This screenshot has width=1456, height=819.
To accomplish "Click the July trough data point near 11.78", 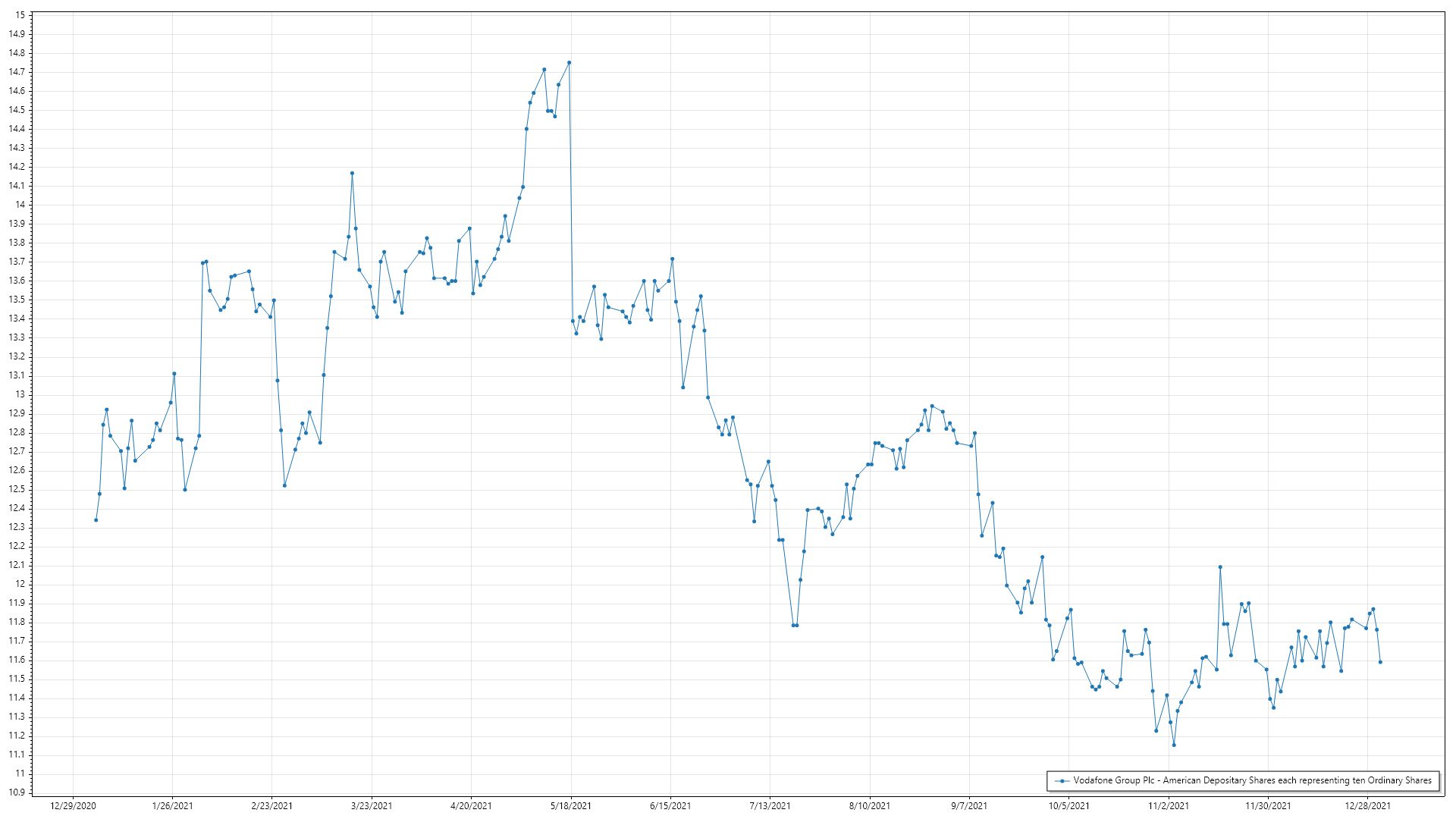I will point(793,626).
